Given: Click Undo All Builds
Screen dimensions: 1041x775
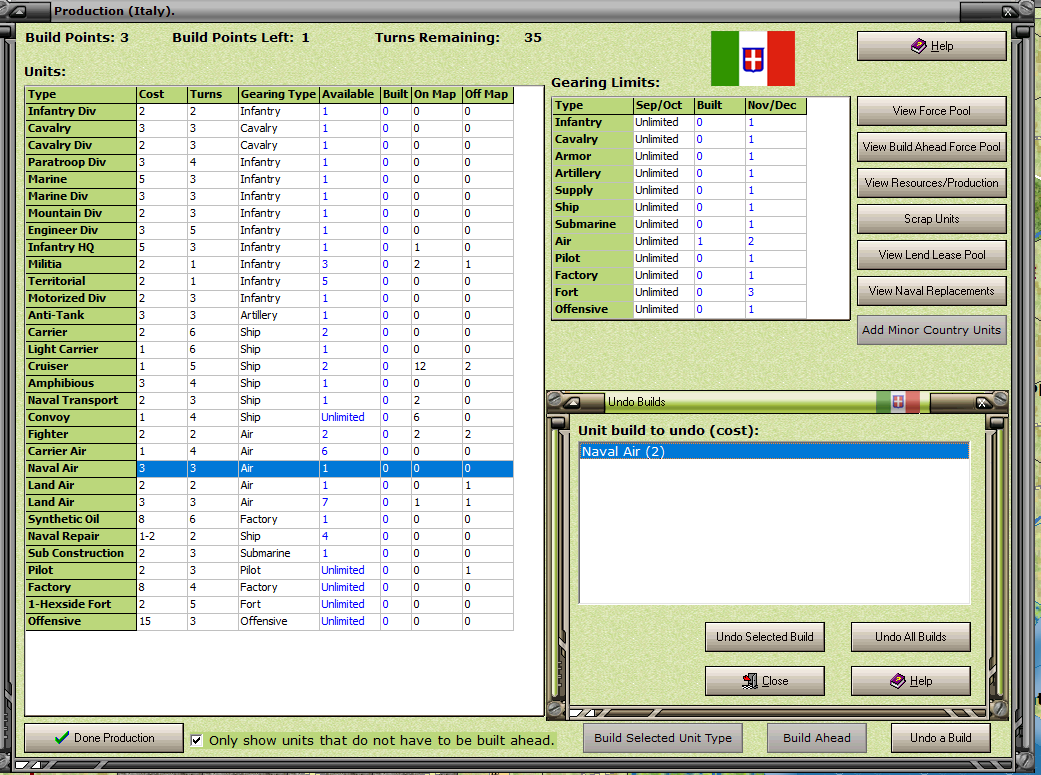Looking at the screenshot, I should click(910, 637).
